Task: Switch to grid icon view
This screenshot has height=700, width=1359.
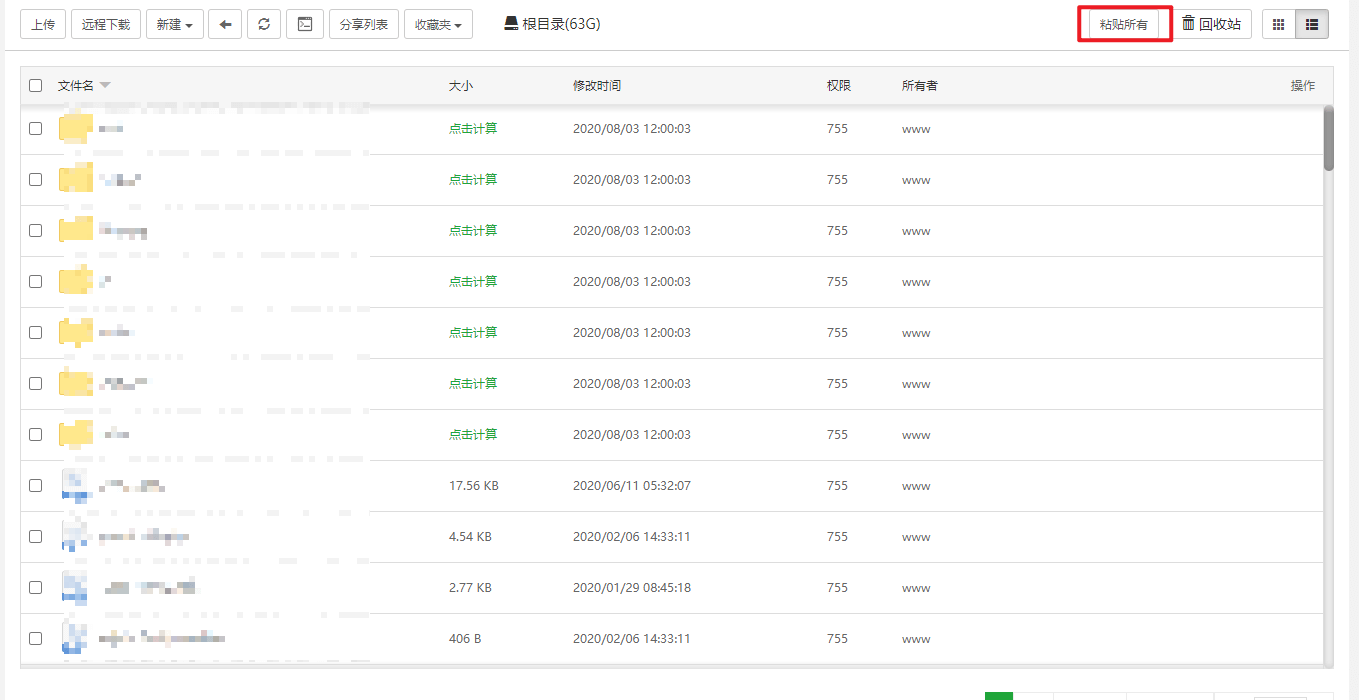Action: [1278, 24]
